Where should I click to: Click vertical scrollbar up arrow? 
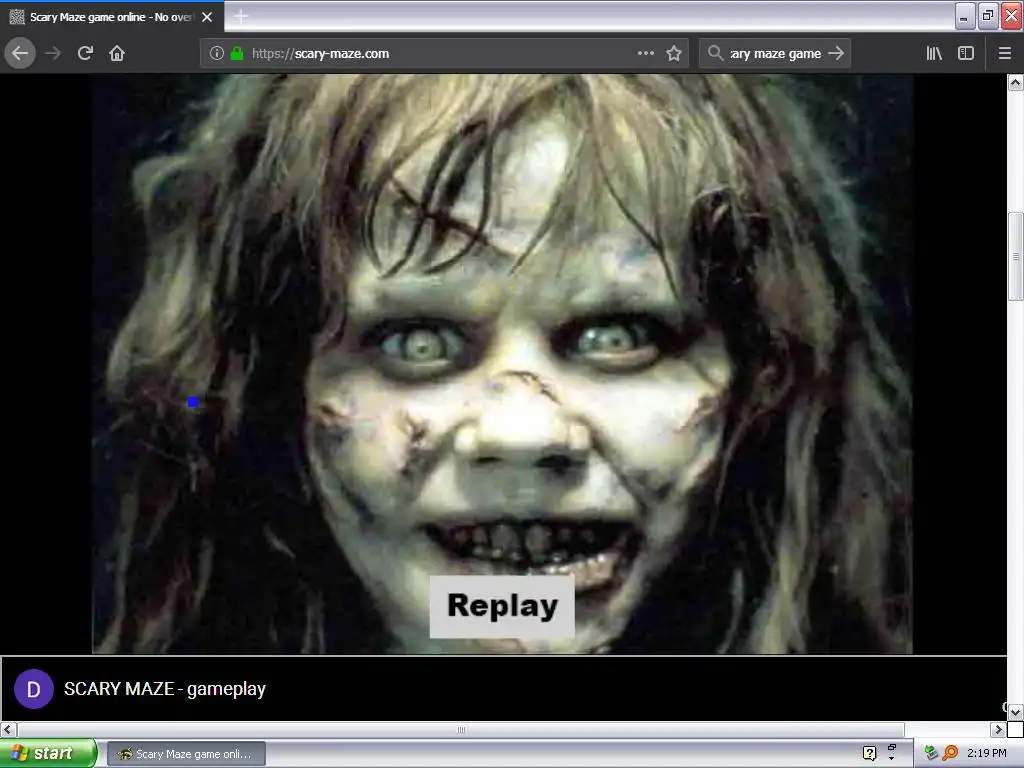(x=1016, y=83)
